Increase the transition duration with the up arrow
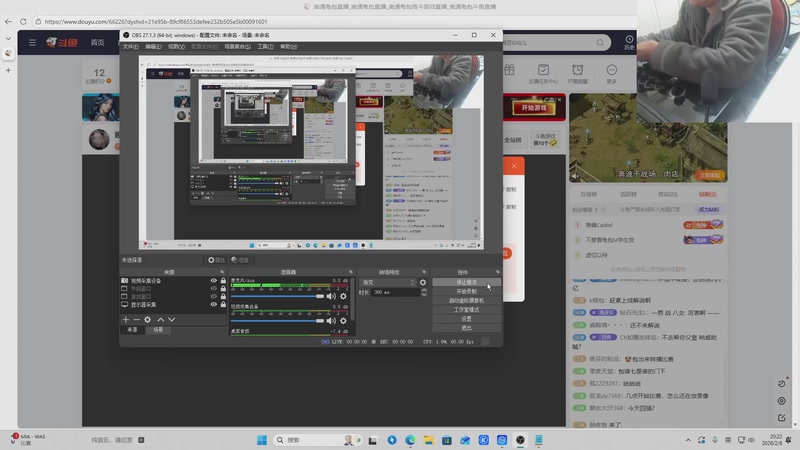 point(424,290)
